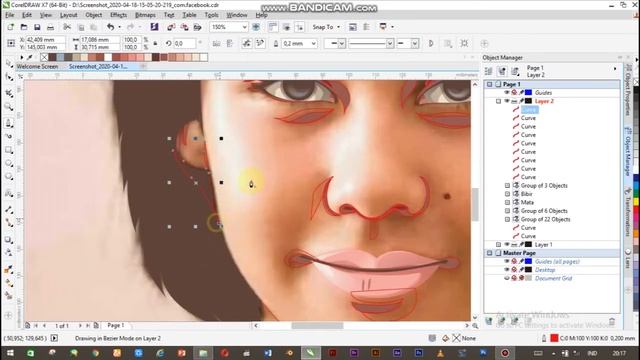640x360 pixels.
Task: Toggle visibility eye of Layer 1
Action: tap(507, 244)
